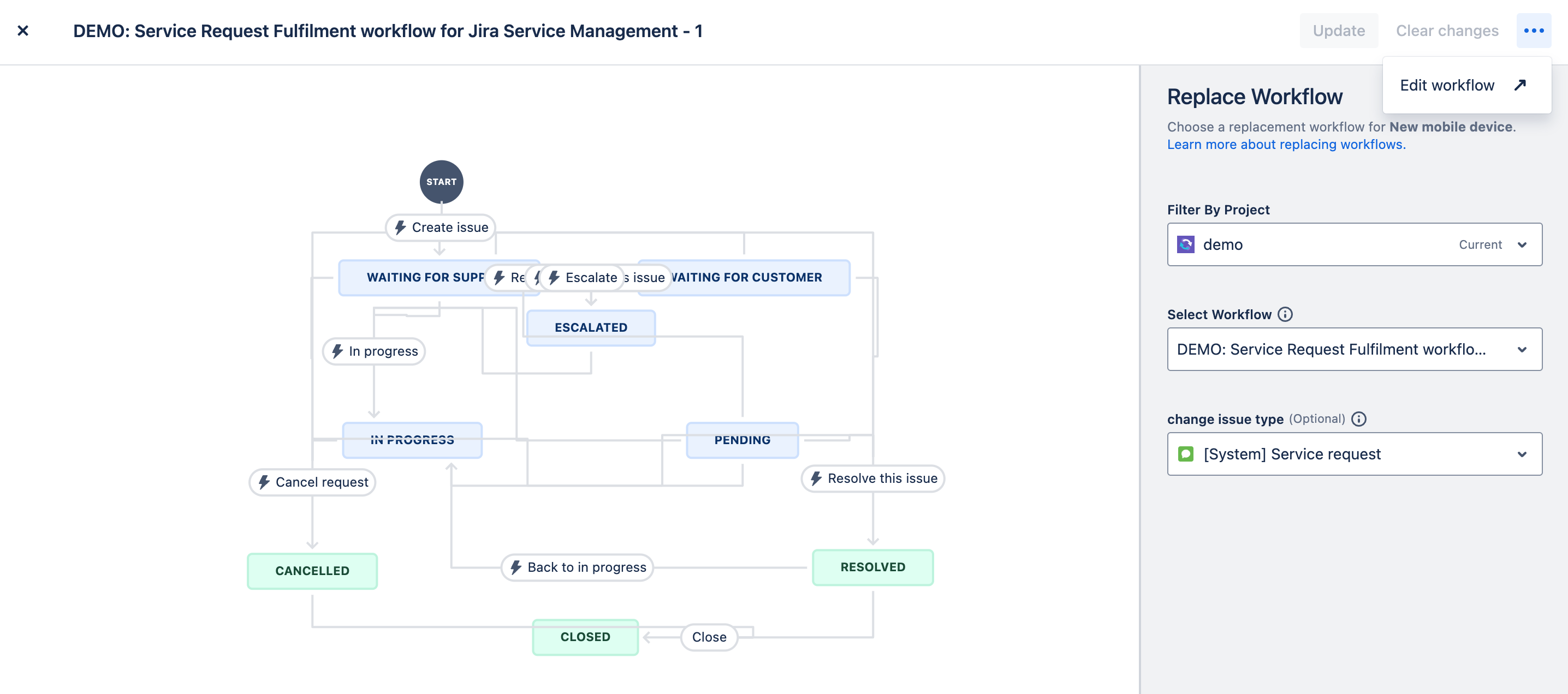1568x694 pixels.
Task: Select the Back to in progress transition
Action: pos(577,567)
